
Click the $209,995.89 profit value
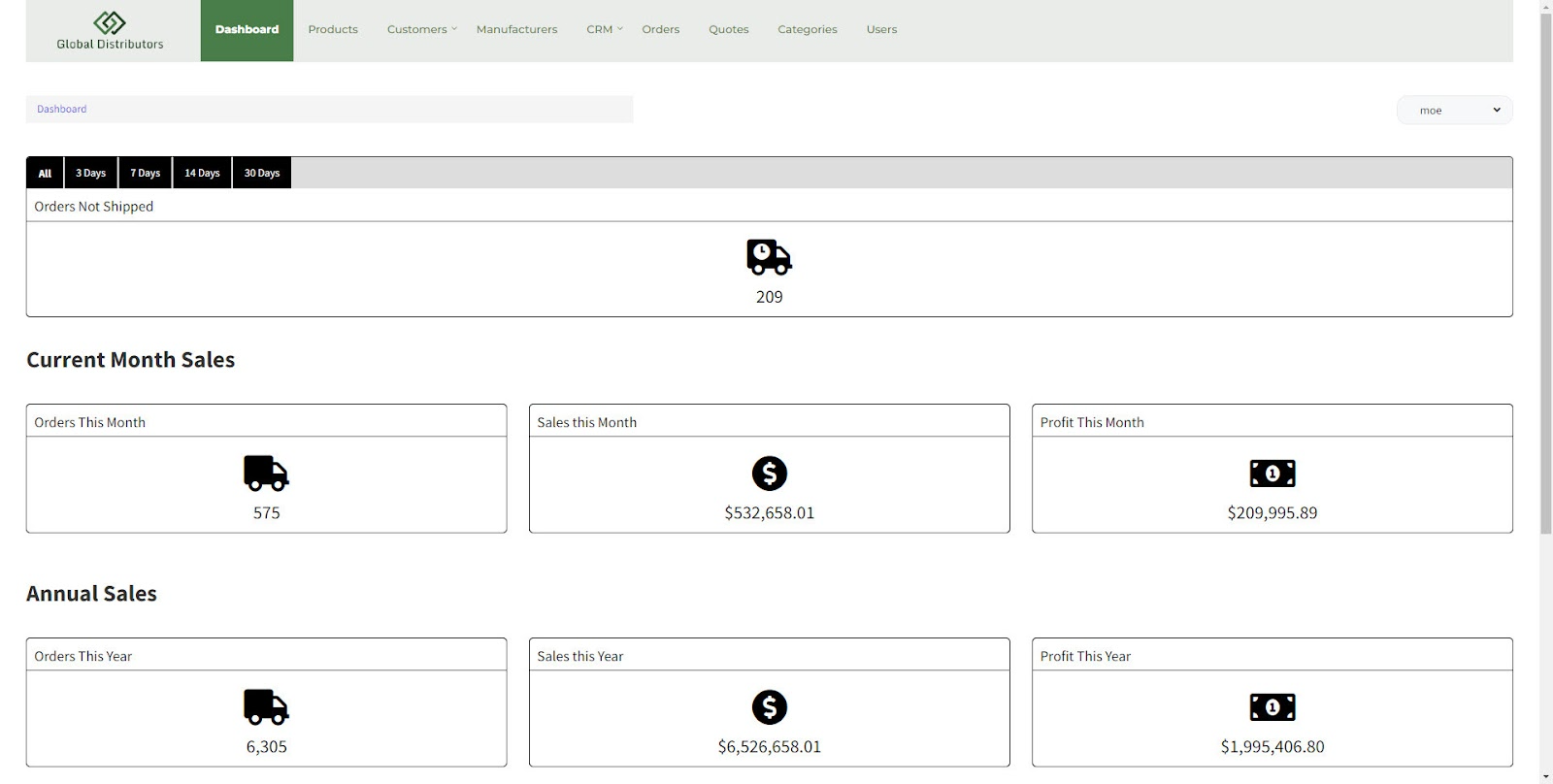tap(1272, 512)
